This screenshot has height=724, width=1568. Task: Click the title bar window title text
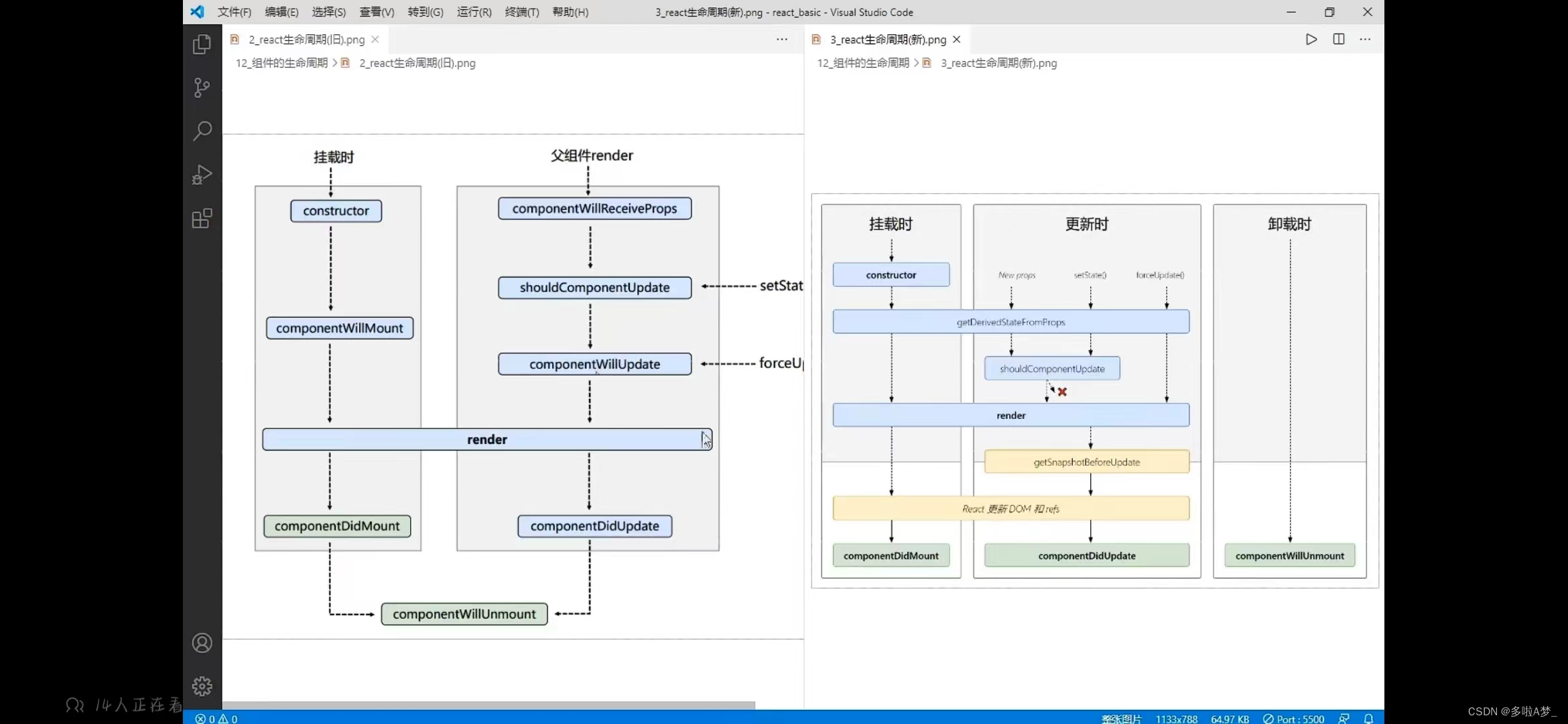coord(784,12)
